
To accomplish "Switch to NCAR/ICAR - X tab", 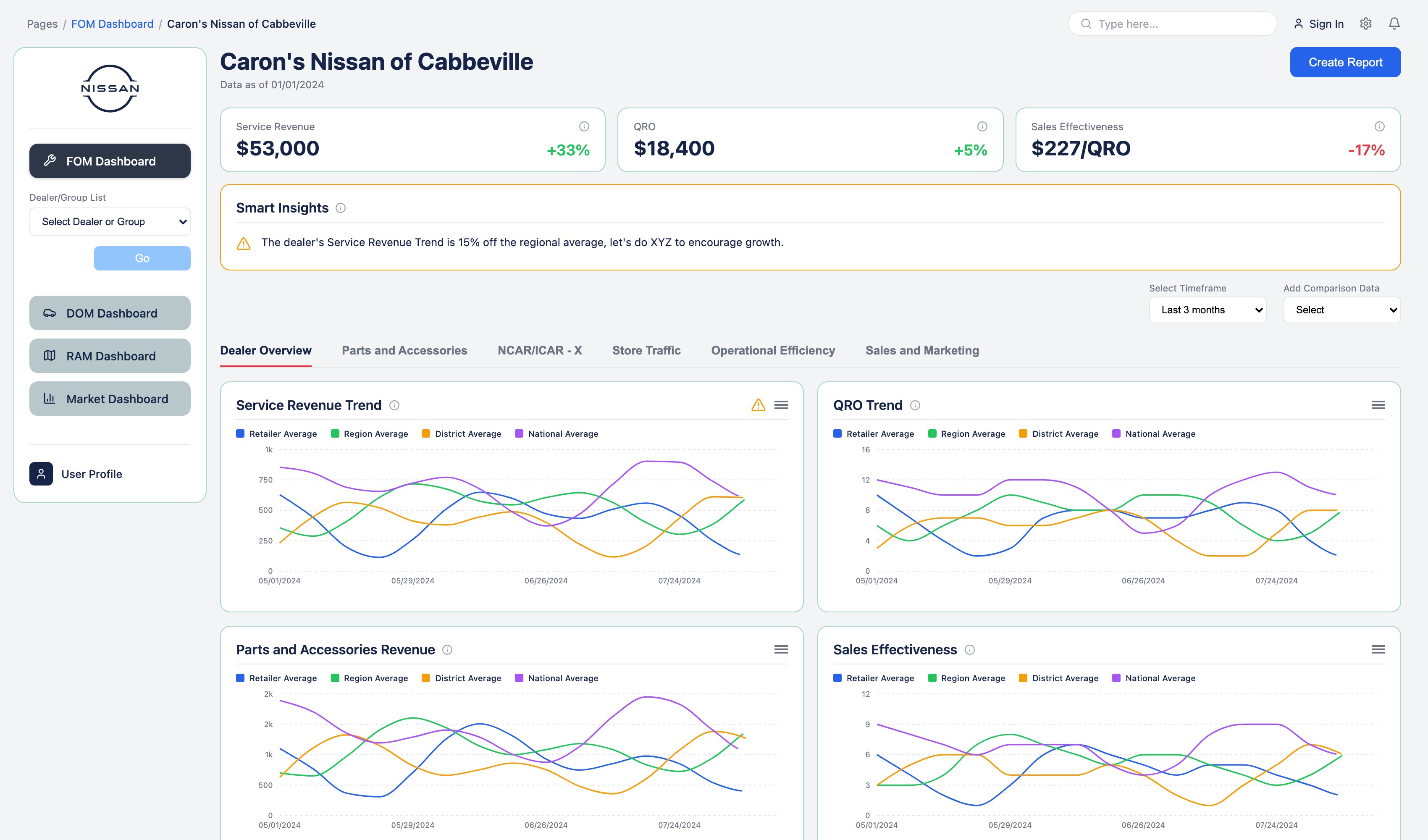I will pos(539,350).
